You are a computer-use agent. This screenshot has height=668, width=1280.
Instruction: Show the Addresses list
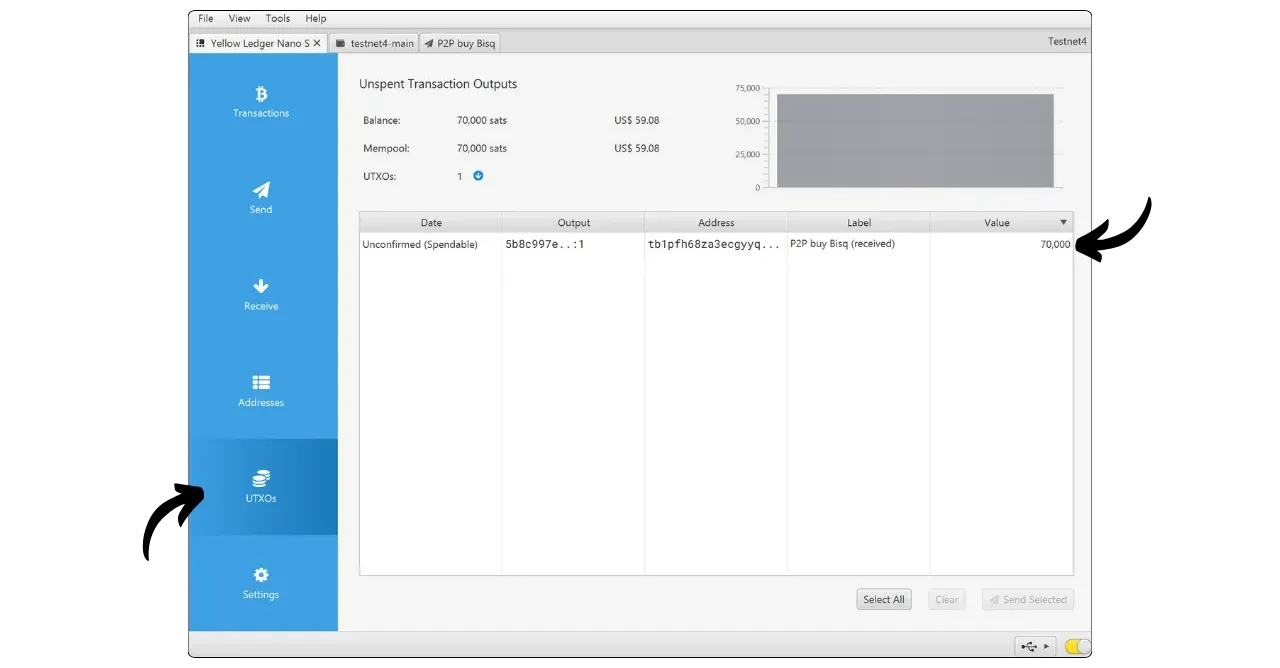coord(261,390)
